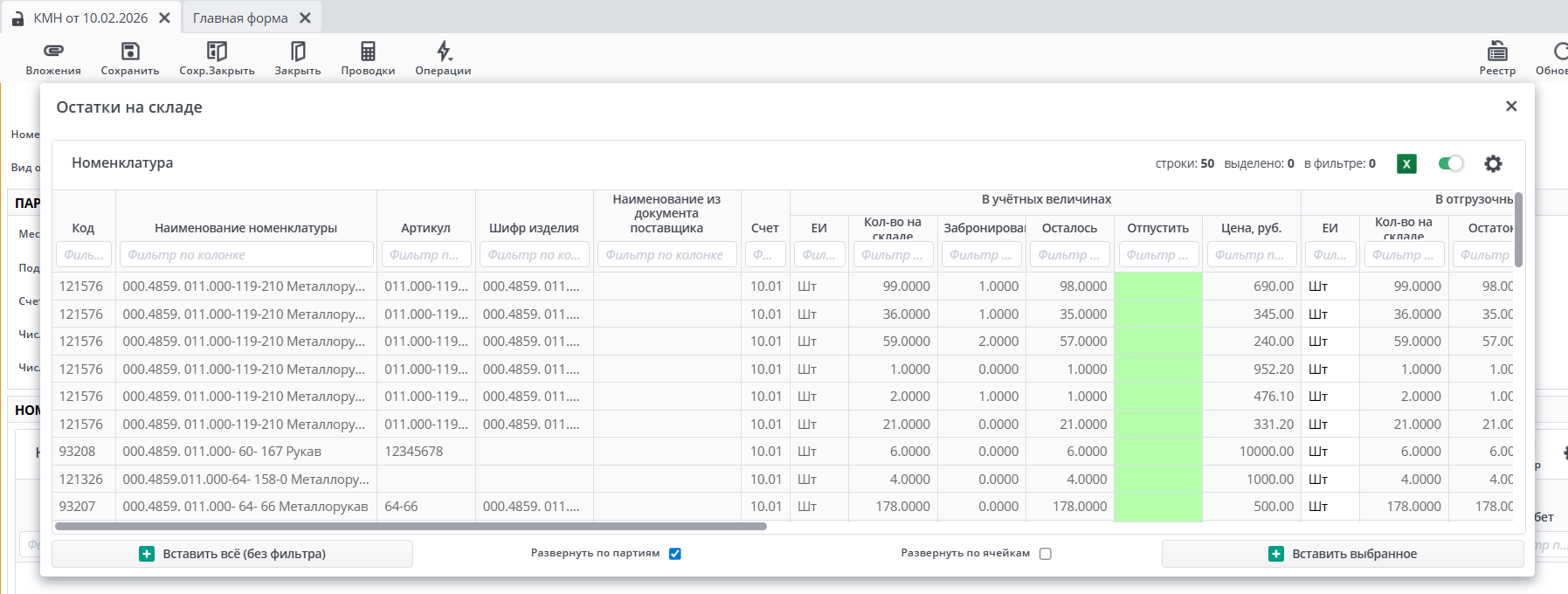The width and height of the screenshot is (1568, 594).
Task: Open the Реестр registry icon
Action: coord(1497,52)
